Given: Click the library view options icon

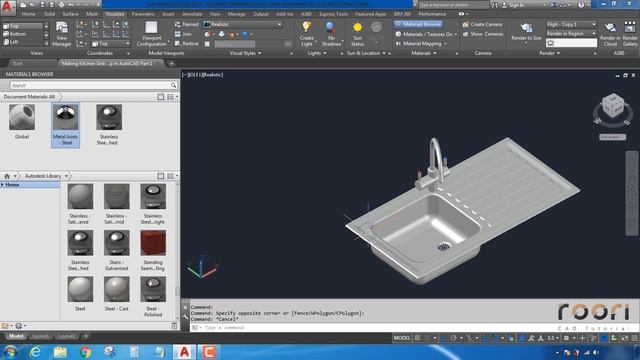Looking at the screenshot, I should tap(171, 176).
